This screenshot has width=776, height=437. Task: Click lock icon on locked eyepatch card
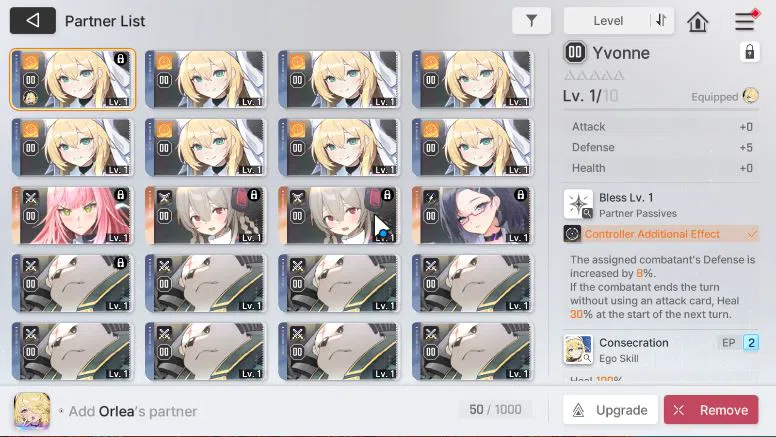(120, 263)
